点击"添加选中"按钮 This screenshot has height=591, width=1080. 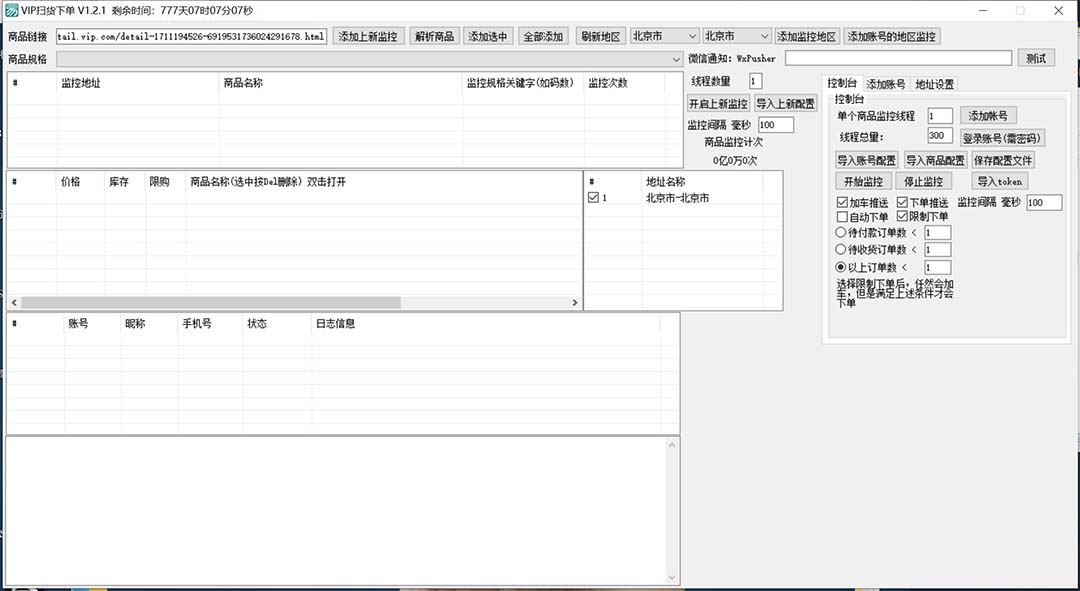[x=487, y=35]
